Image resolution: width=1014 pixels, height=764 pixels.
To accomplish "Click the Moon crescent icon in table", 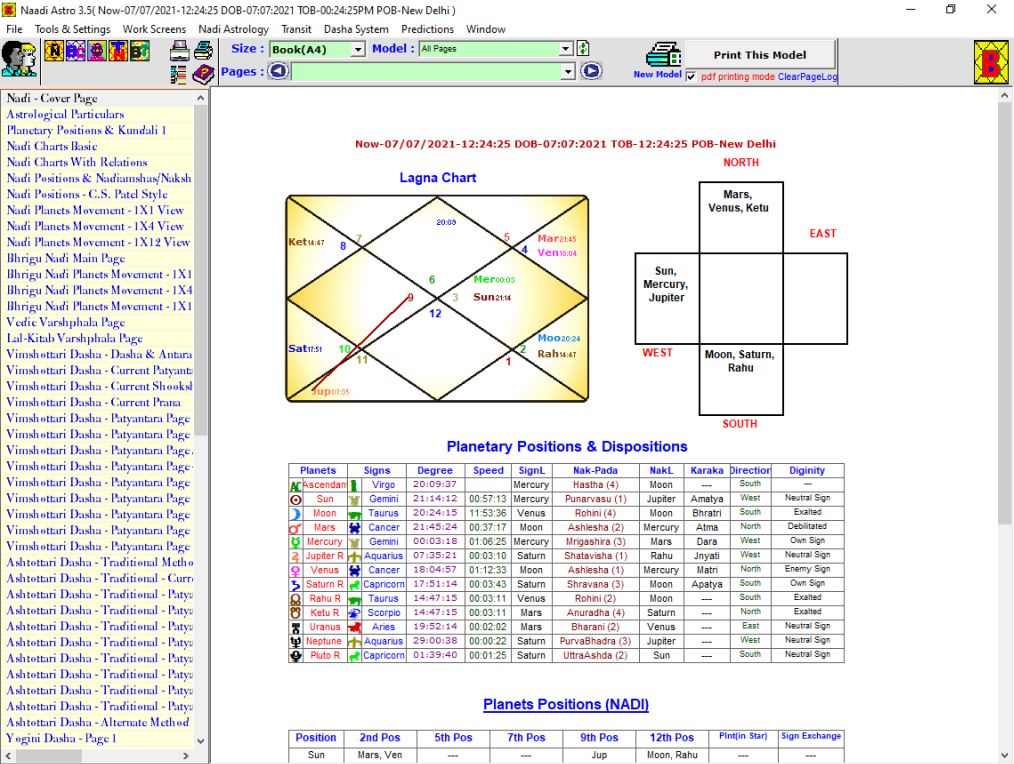I will [x=296, y=514].
